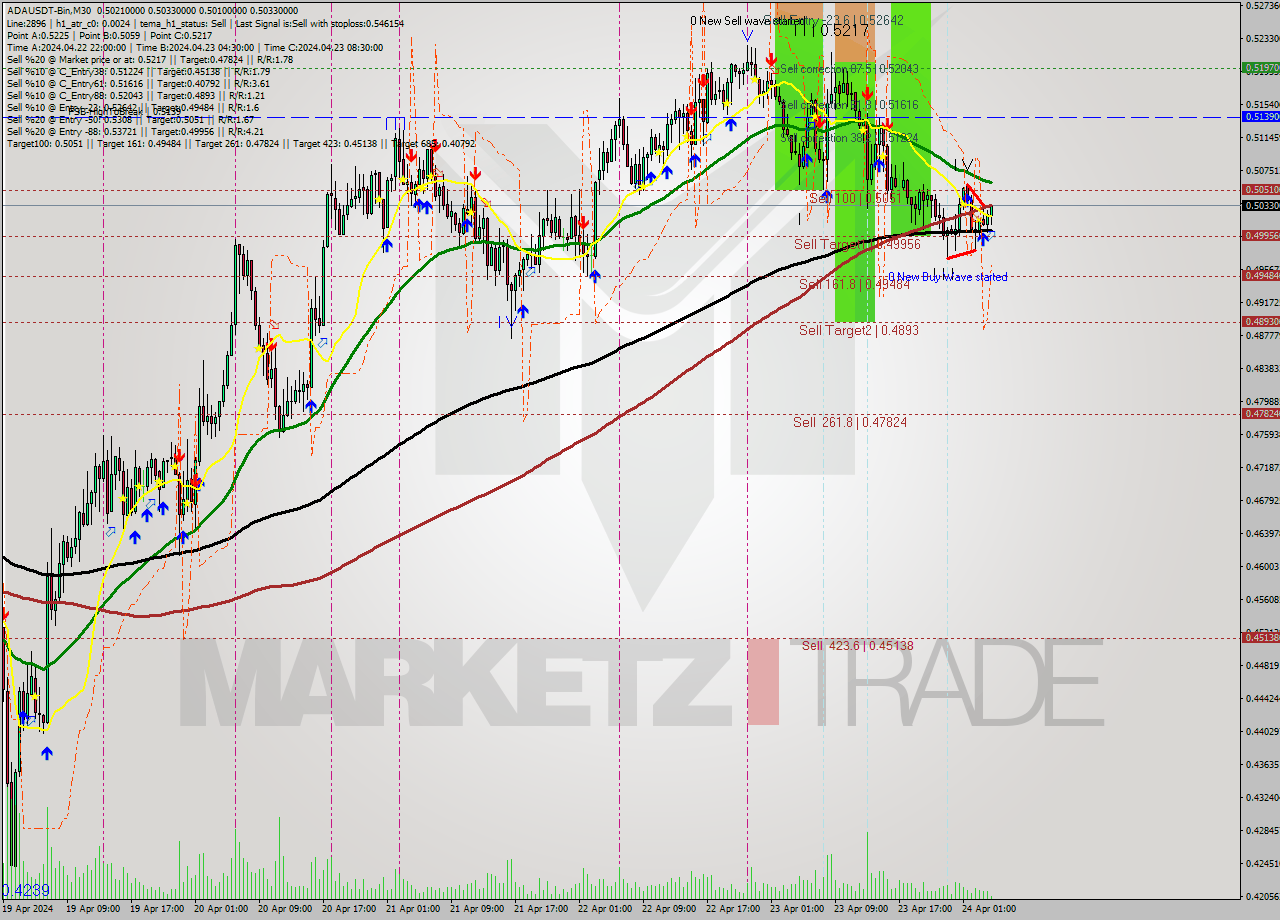The height and width of the screenshot is (920, 1280).
Task: Click the 'Sell 423.6 | 0.45138' label
Action: click(857, 646)
